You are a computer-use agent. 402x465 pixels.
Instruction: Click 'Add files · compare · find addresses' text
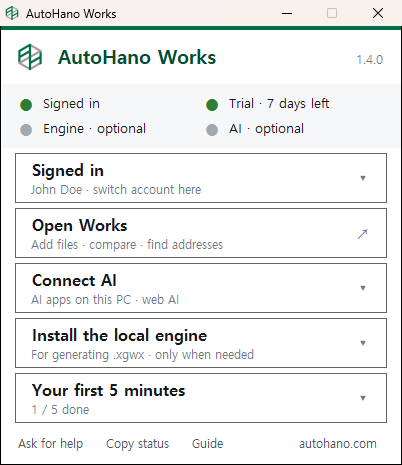pyautogui.click(x=127, y=245)
